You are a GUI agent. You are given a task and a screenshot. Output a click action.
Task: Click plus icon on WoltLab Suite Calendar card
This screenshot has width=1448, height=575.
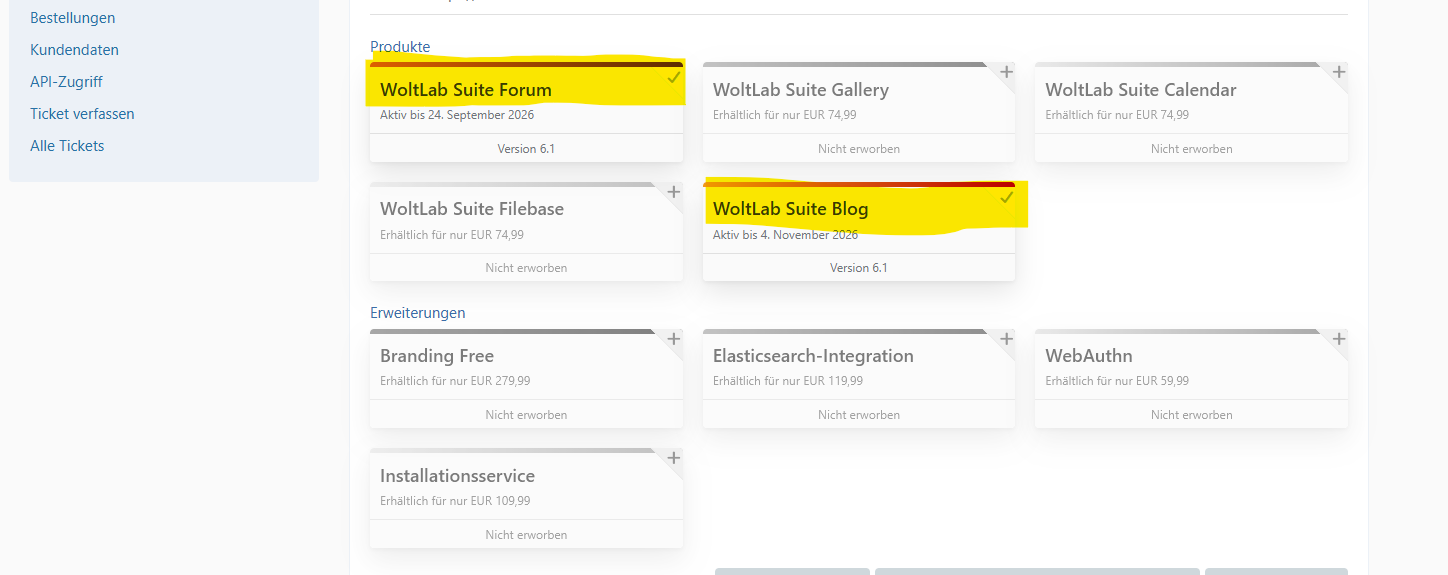[1338, 72]
